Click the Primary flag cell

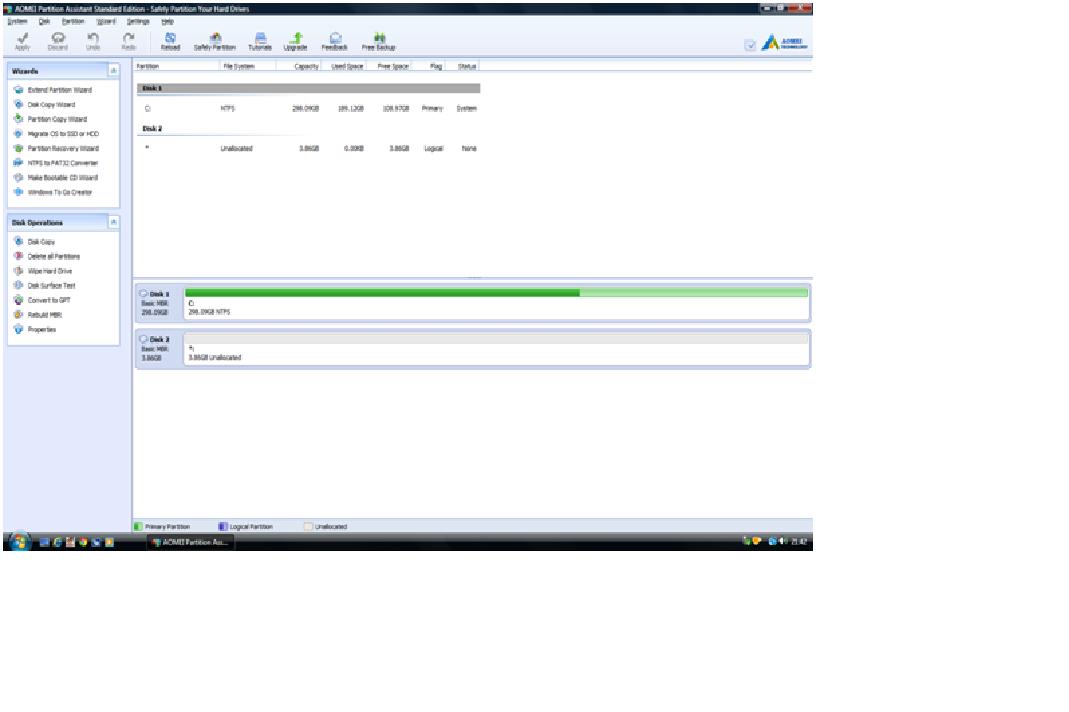[432, 109]
